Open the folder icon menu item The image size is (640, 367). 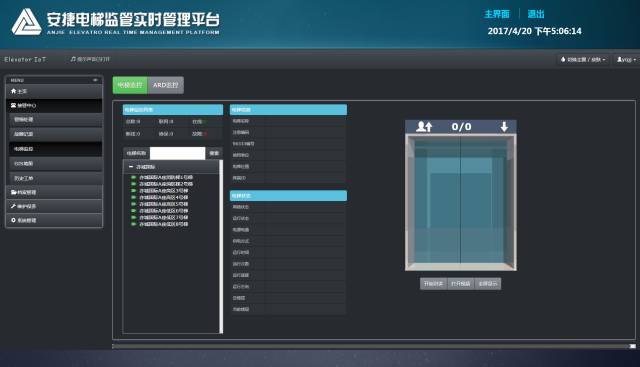tap(13, 192)
